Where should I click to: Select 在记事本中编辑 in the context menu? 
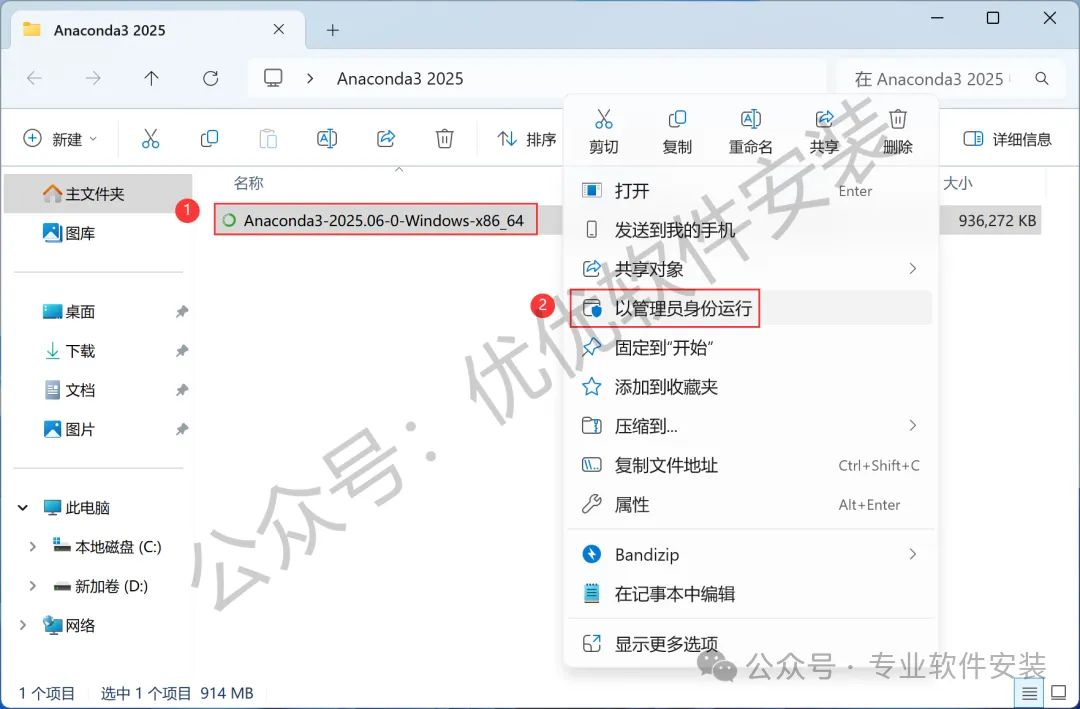tap(751, 593)
